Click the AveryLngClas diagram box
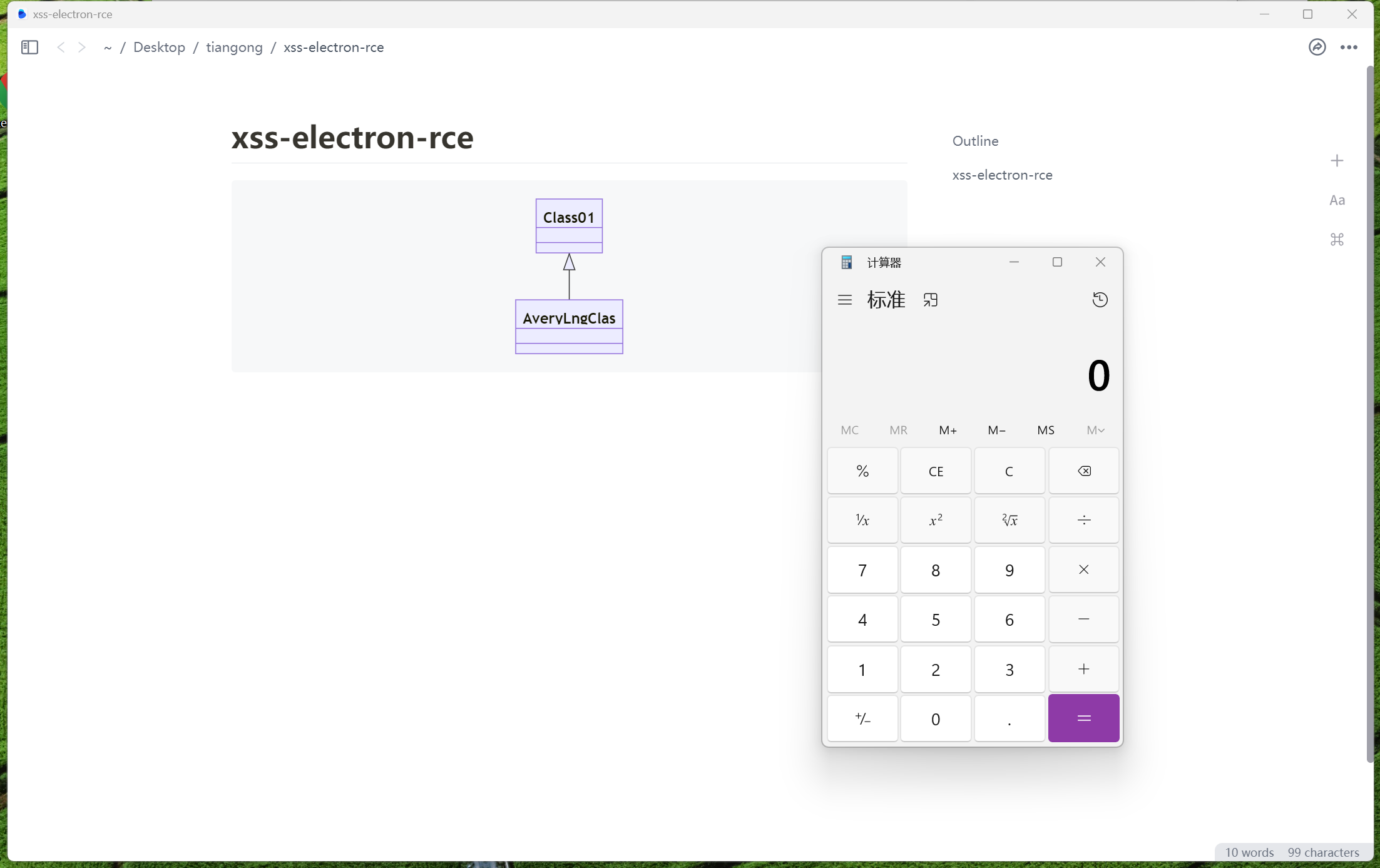Viewport: 1380px width, 868px height. 569,327
